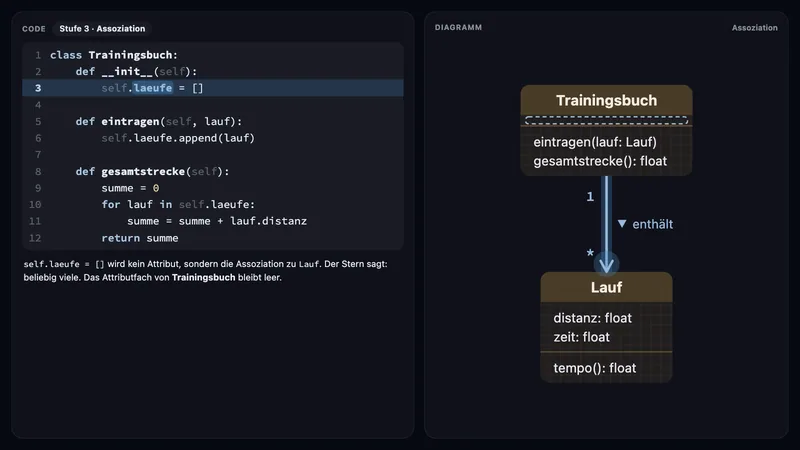Screen dimensions: 800x450
Task: Select code line 'for lauf in self.laeufe:'
Action: point(178,205)
